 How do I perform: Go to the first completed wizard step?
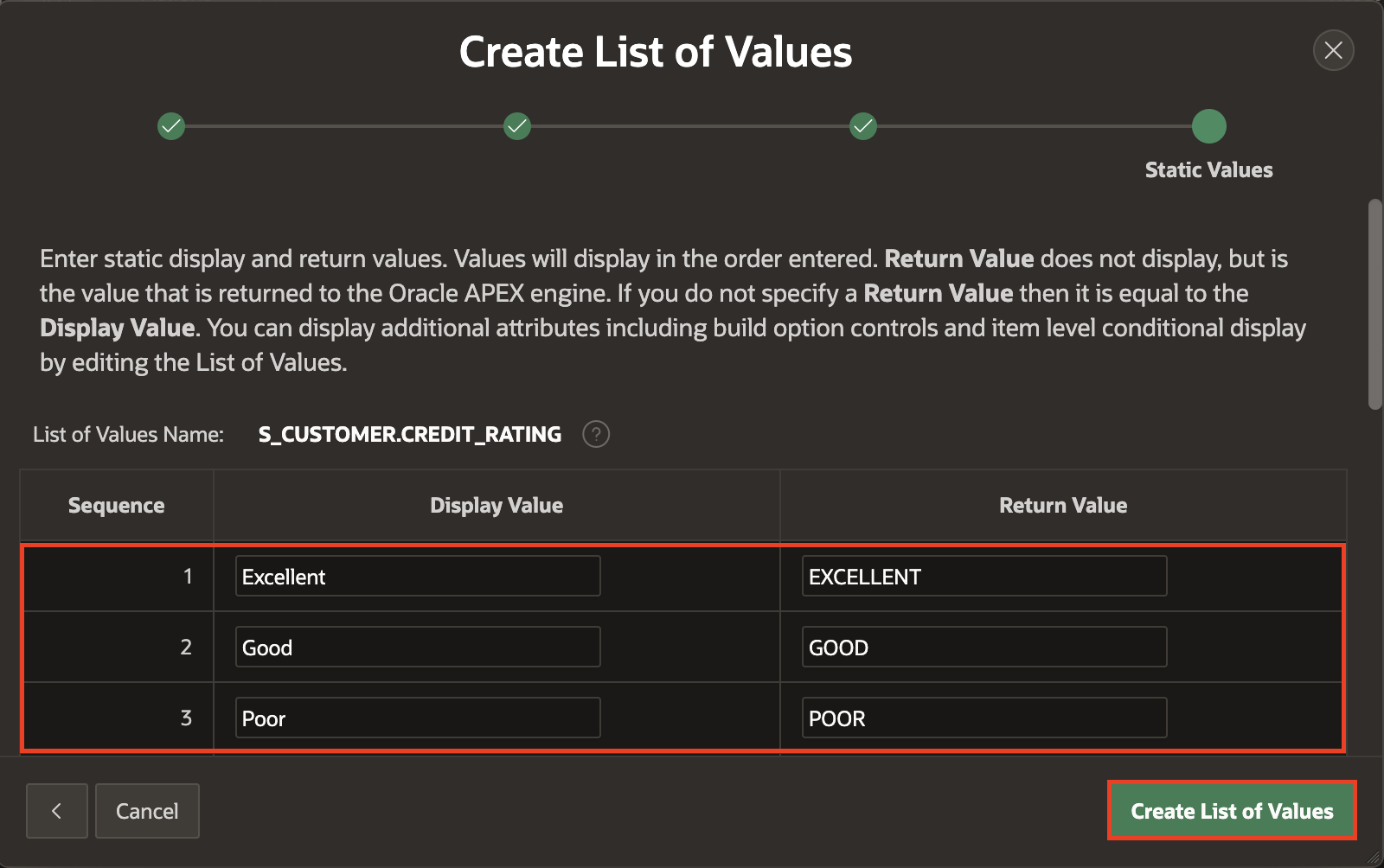click(x=171, y=126)
